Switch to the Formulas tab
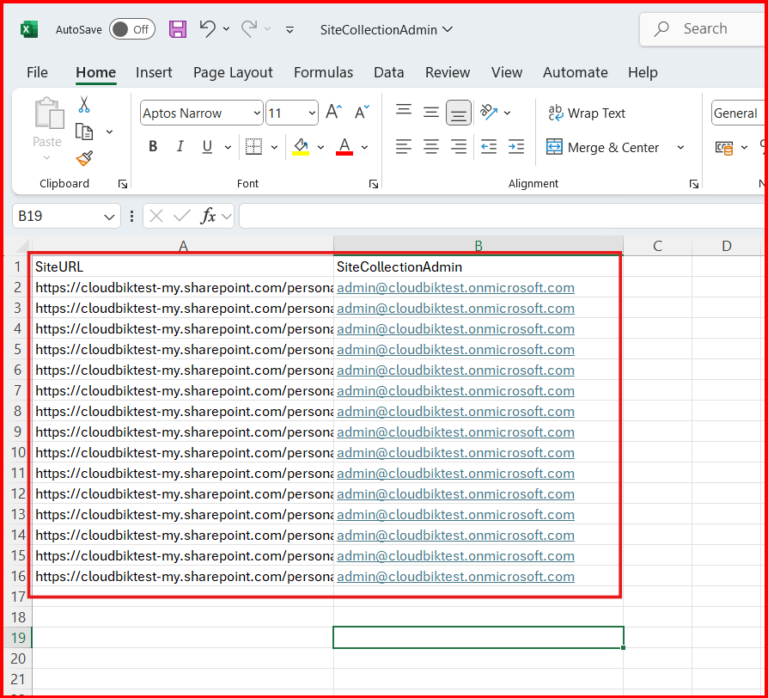 pyautogui.click(x=323, y=72)
